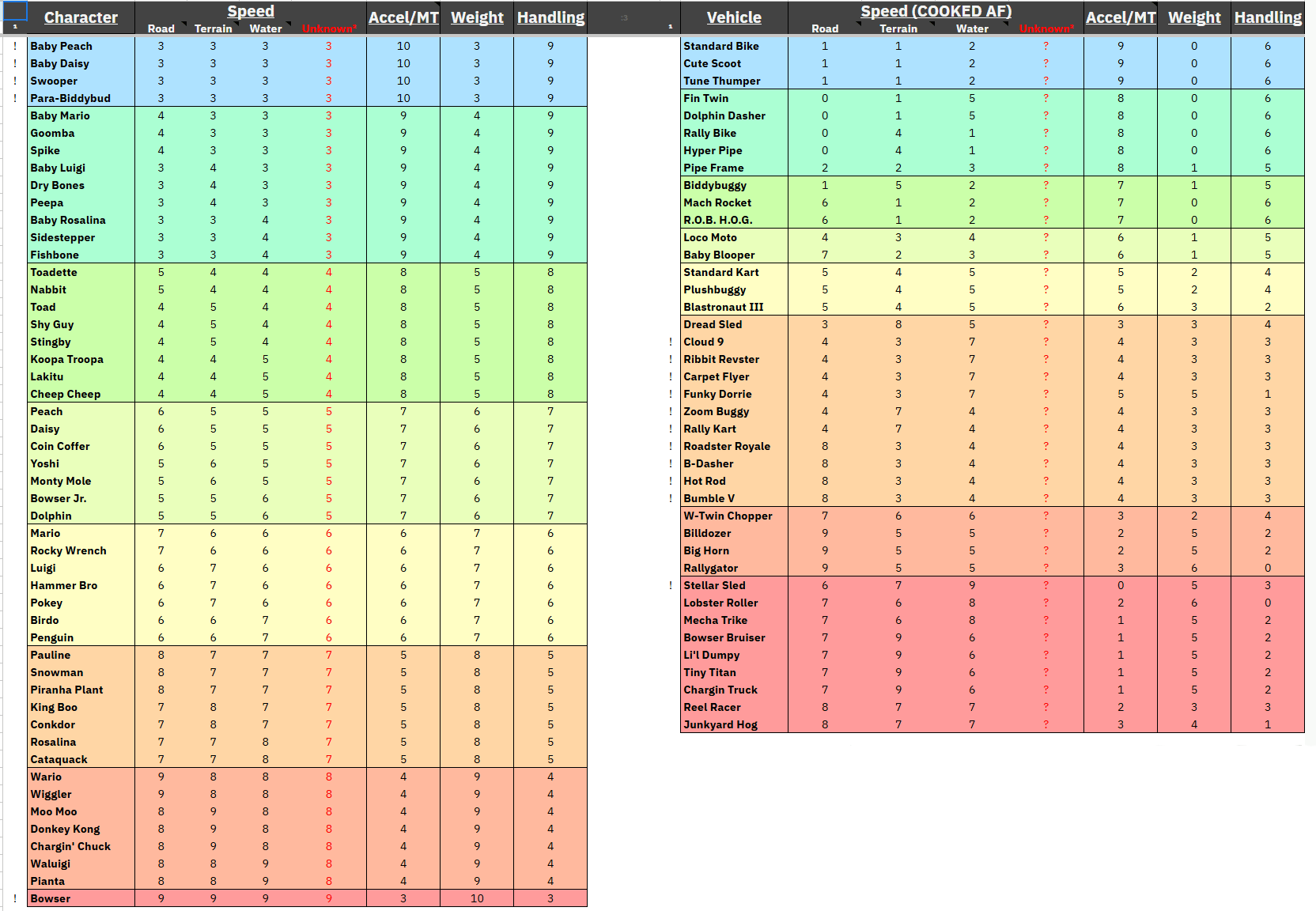Select the Li'l Dumpy vehicle cell
This screenshot has width=1316, height=911.
tap(734, 655)
